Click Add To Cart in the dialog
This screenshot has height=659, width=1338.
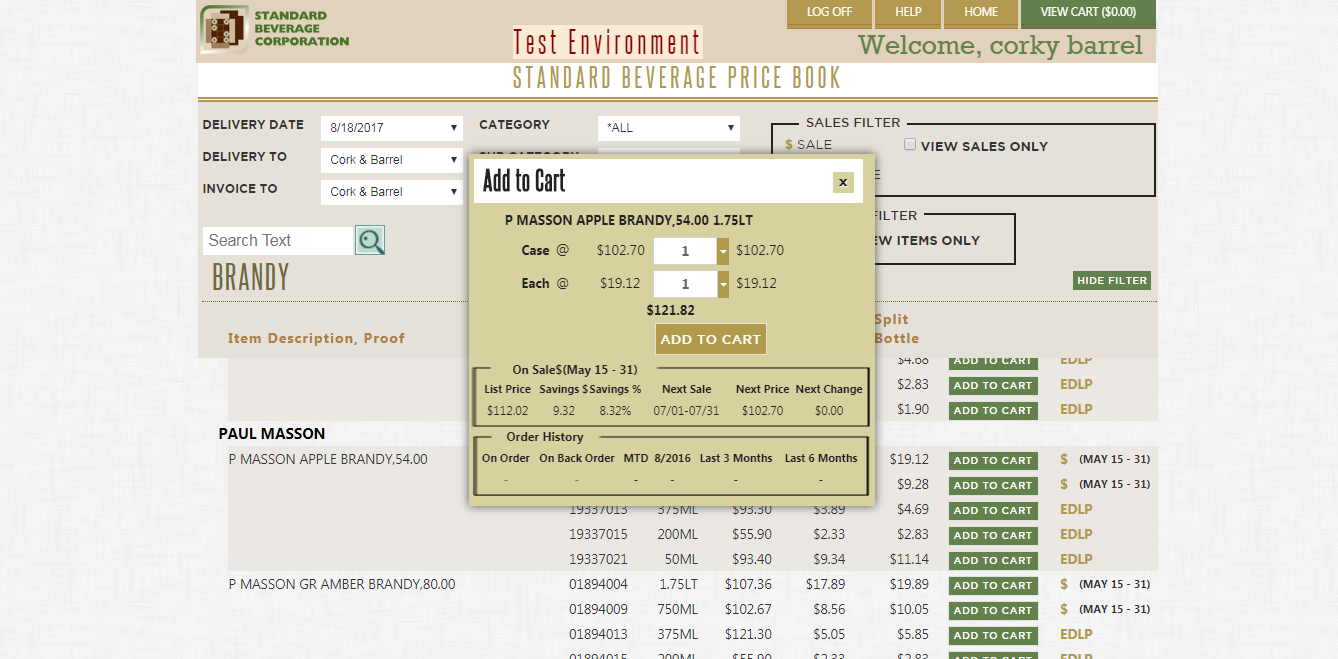coord(711,339)
